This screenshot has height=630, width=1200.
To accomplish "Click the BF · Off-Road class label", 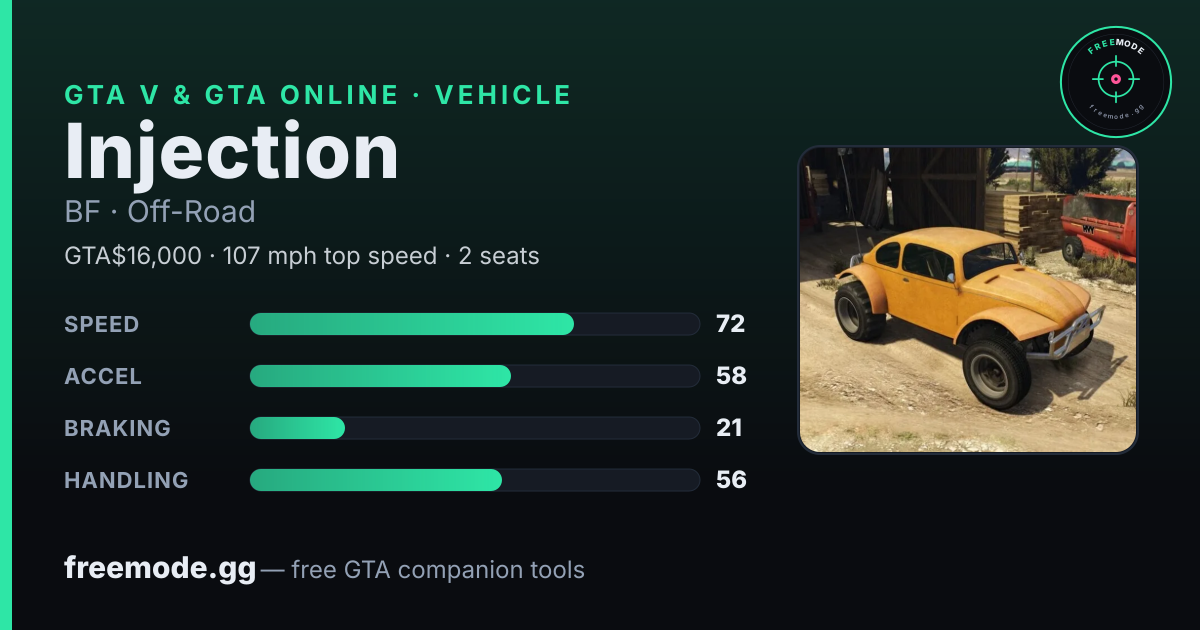I will click(x=160, y=212).
